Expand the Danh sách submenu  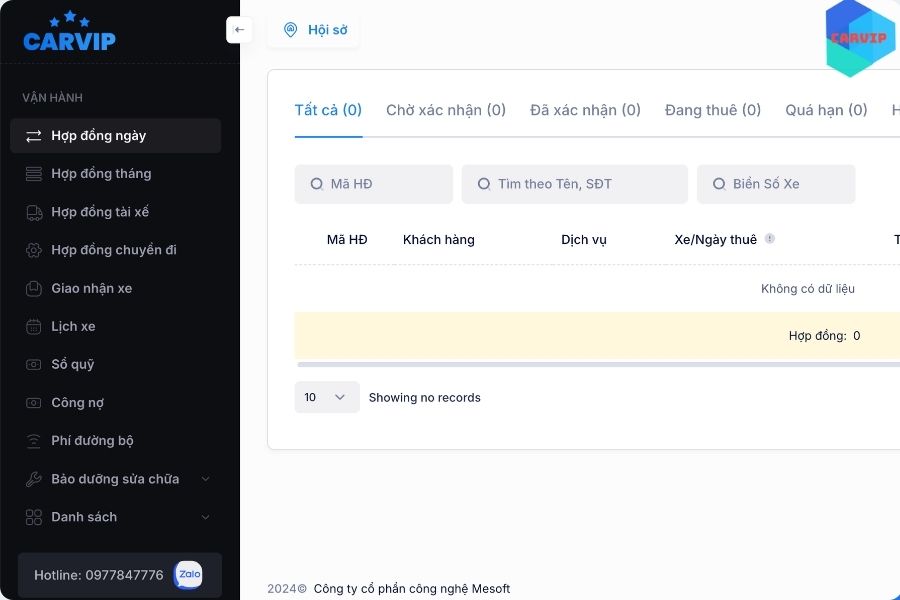coord(205,517)
